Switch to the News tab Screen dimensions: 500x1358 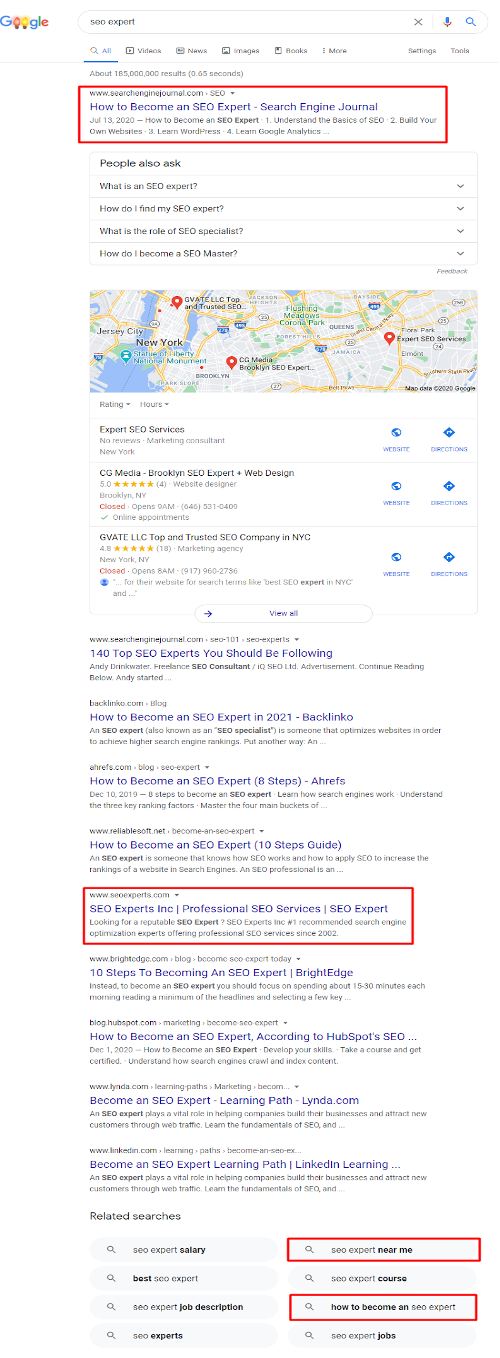click(x=191, y=50)
